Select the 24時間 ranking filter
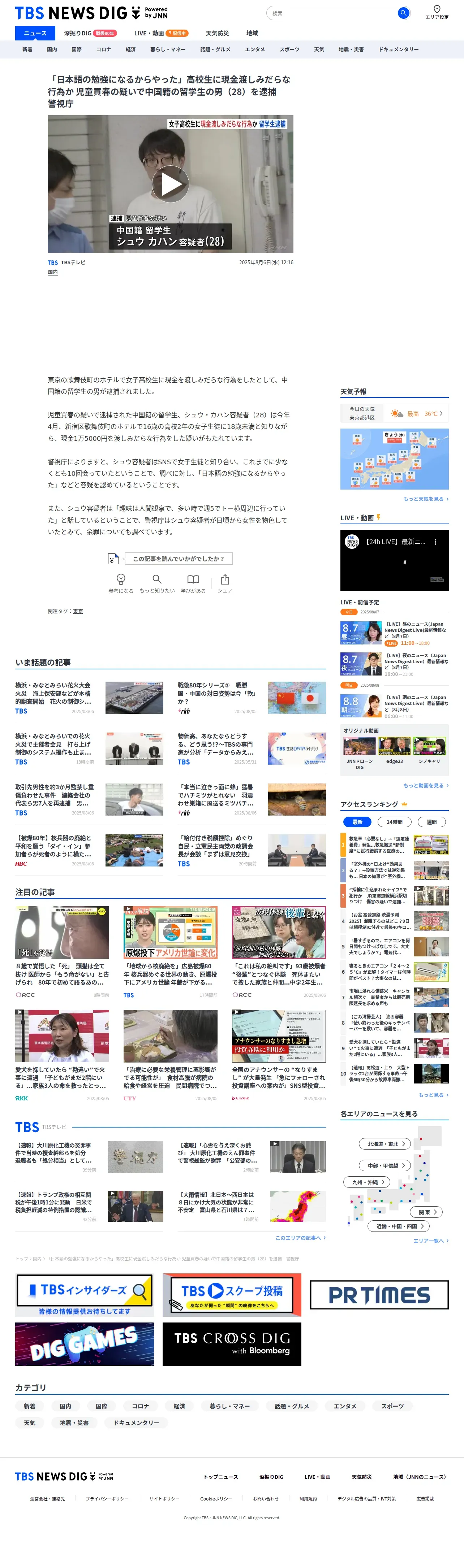464x1568 pixels. [x=395, y=822]
